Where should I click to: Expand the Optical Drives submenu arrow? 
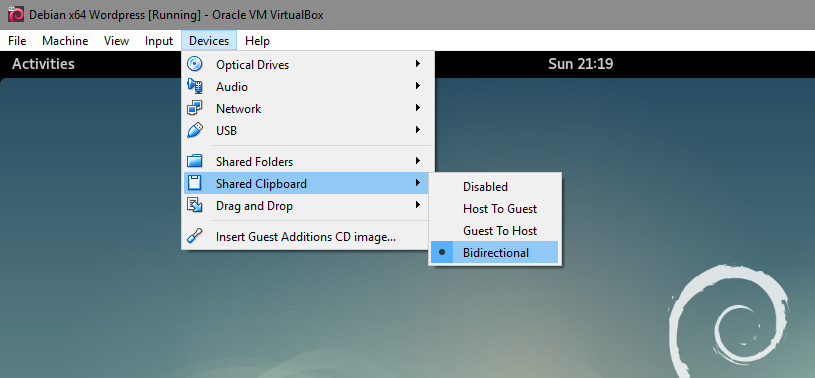[x=417, y=64]
